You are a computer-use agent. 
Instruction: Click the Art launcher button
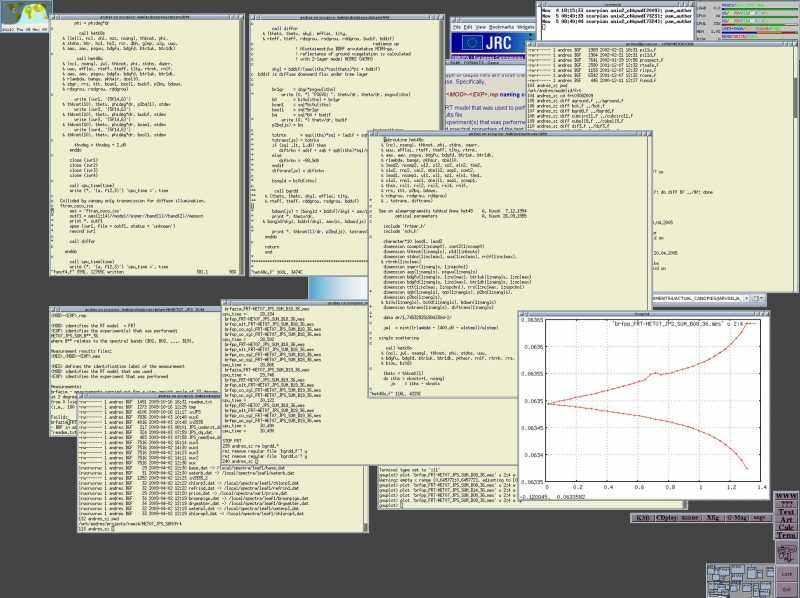[786, 519]
